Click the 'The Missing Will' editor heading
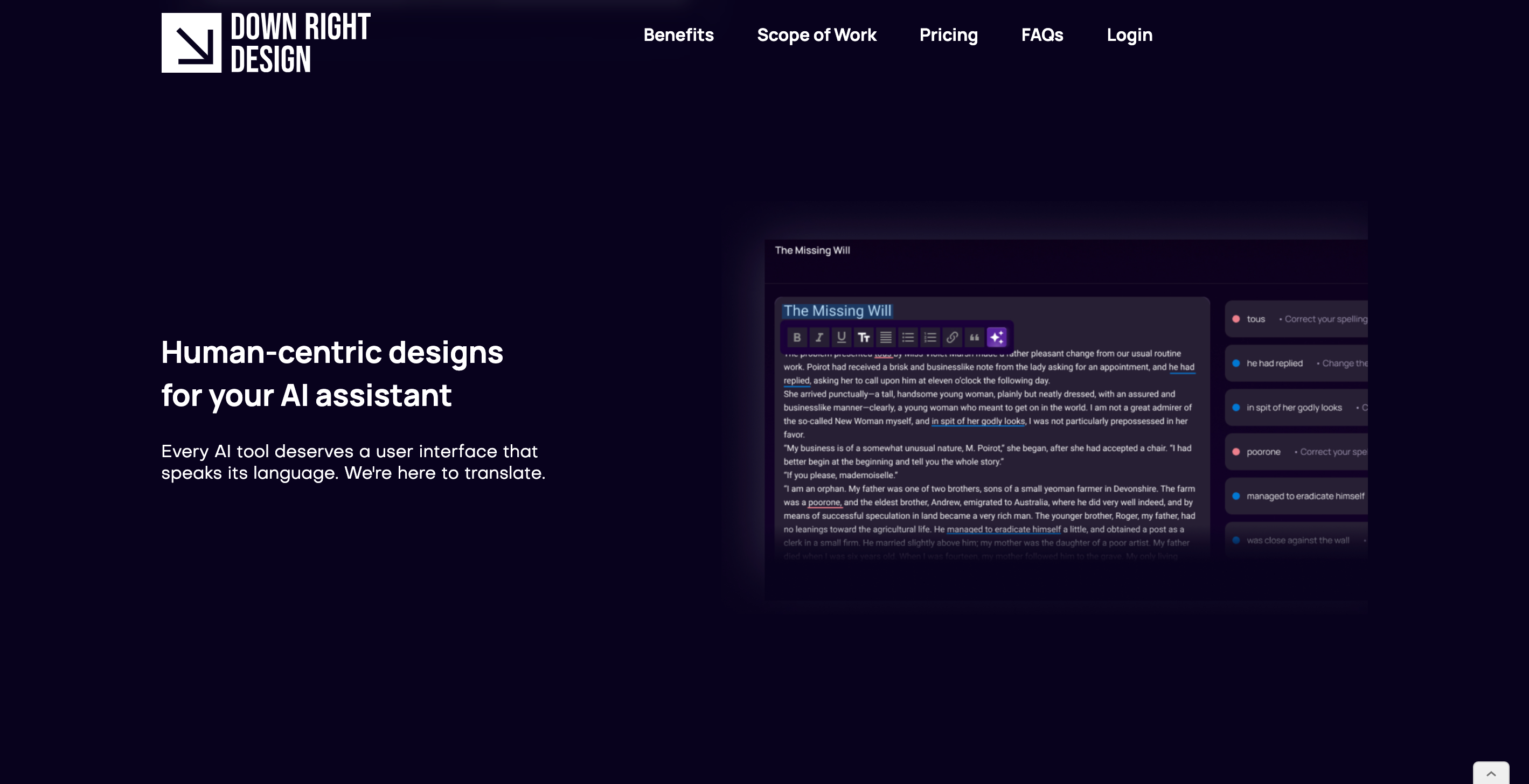 point(837,311)
